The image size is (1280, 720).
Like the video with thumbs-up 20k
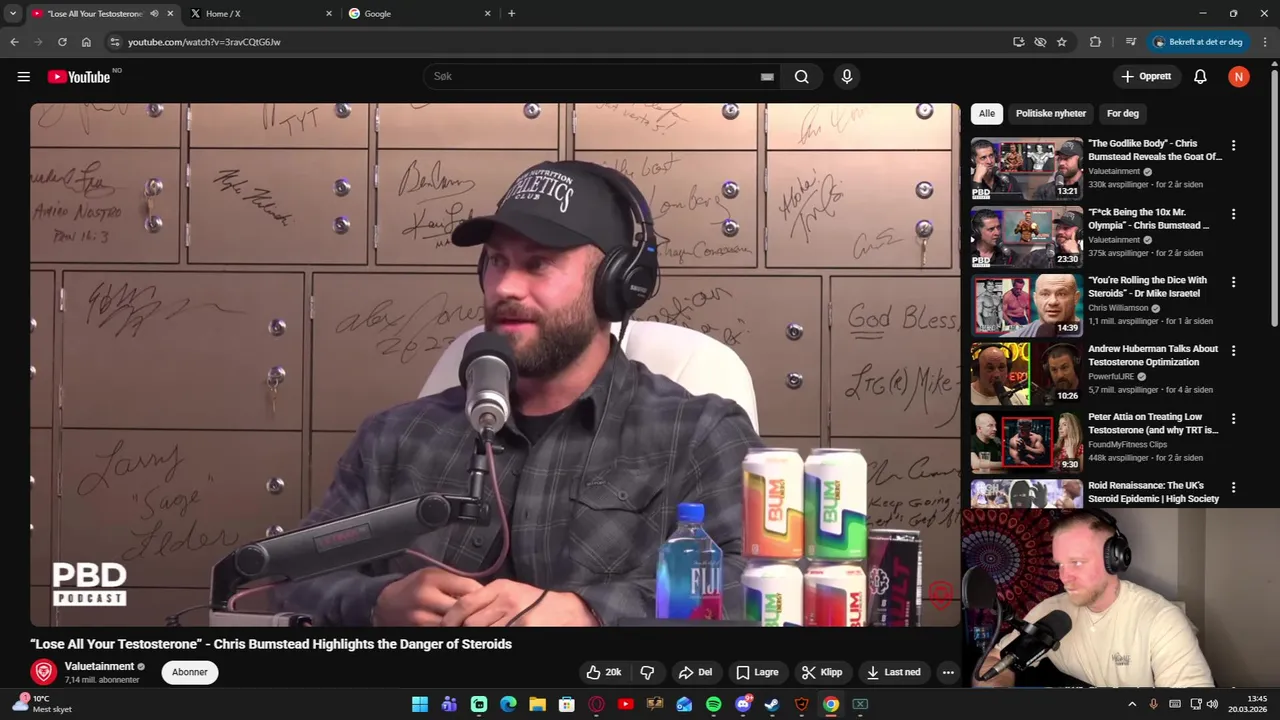click(x=603, y=672)
